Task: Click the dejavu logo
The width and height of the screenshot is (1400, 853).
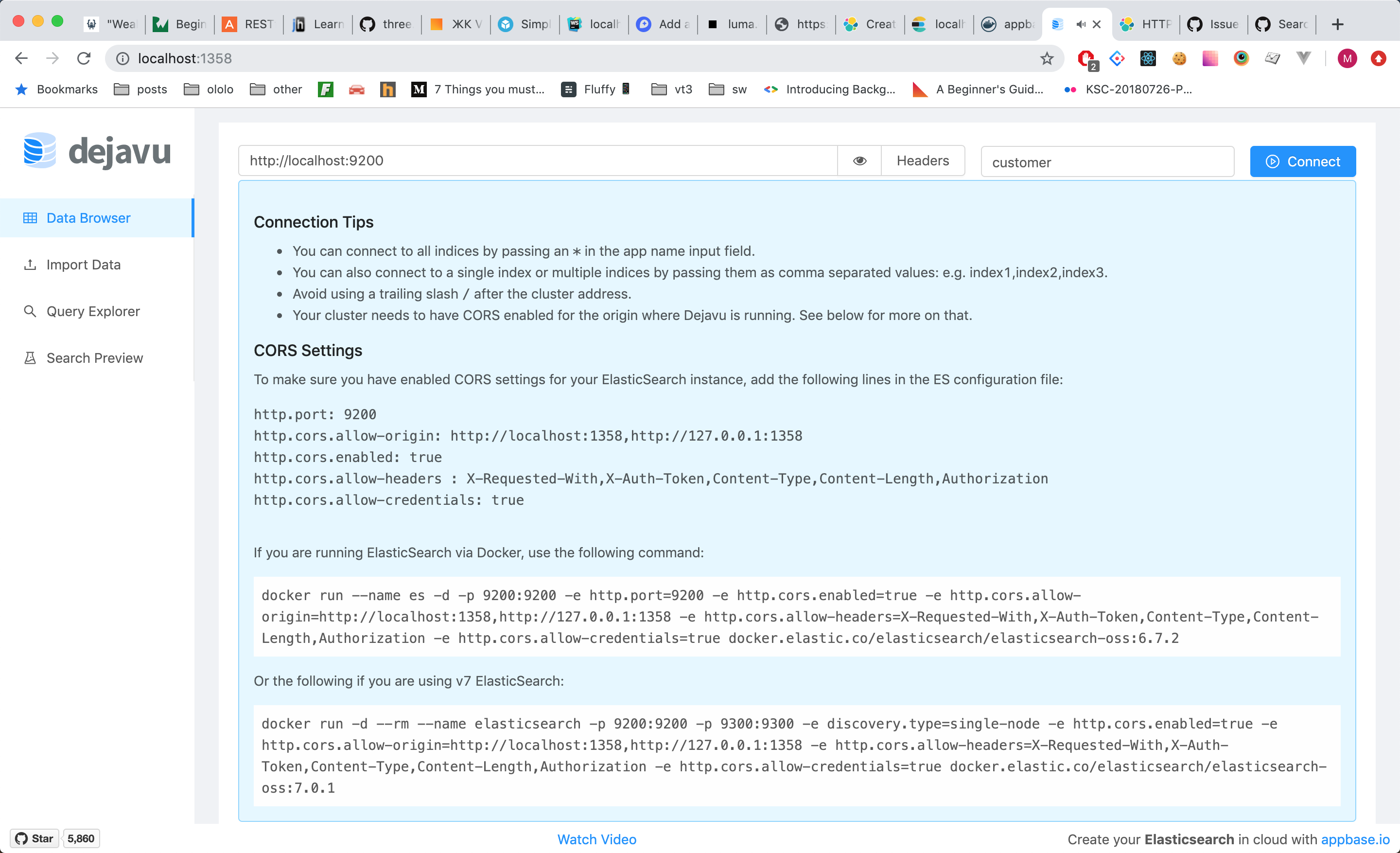Action: tap(97, 151)
